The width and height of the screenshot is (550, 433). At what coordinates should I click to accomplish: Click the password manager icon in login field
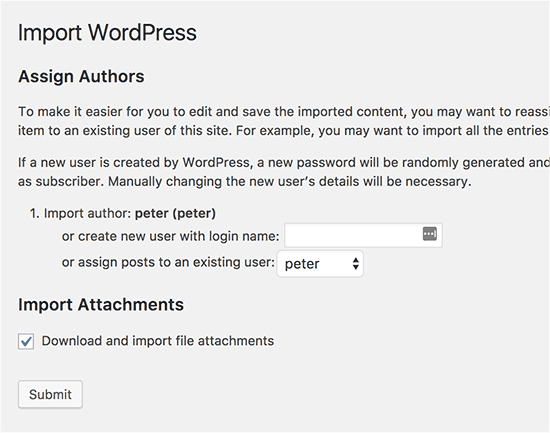pos(430,234)
